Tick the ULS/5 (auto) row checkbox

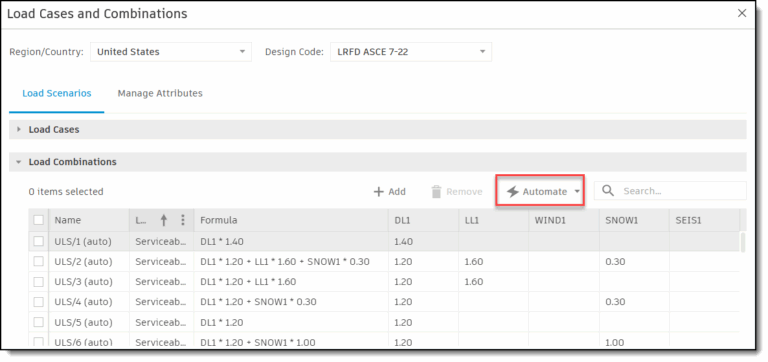[x=39, y=322]
